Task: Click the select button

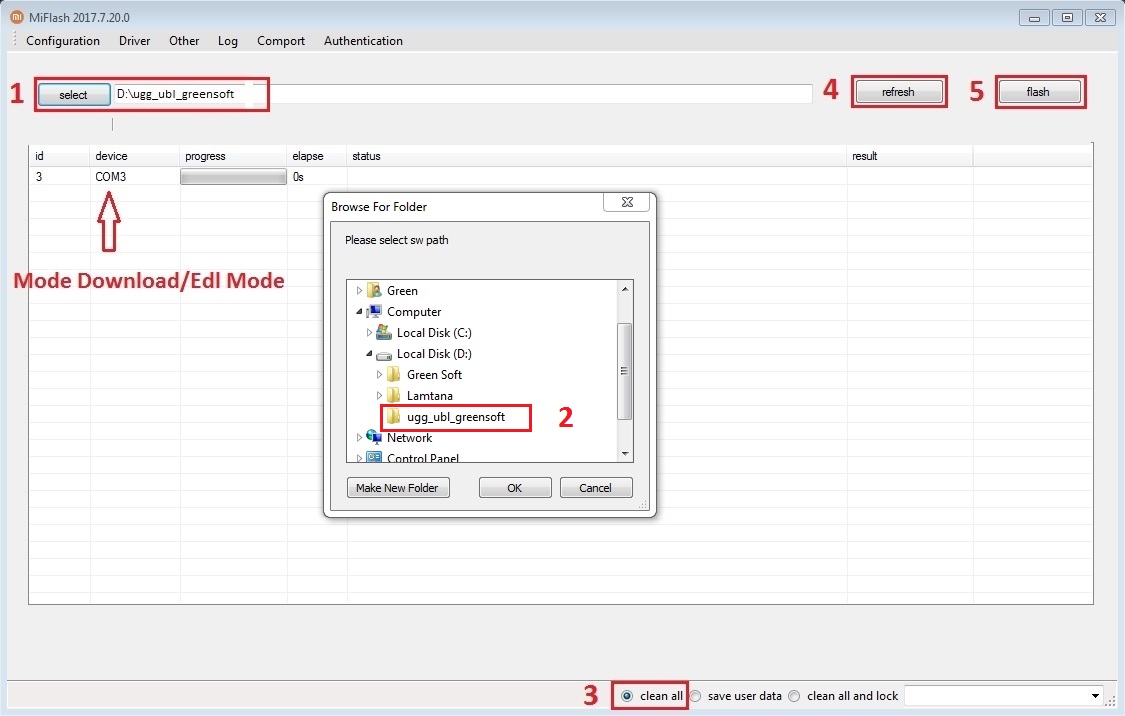Action: point(73,95)
